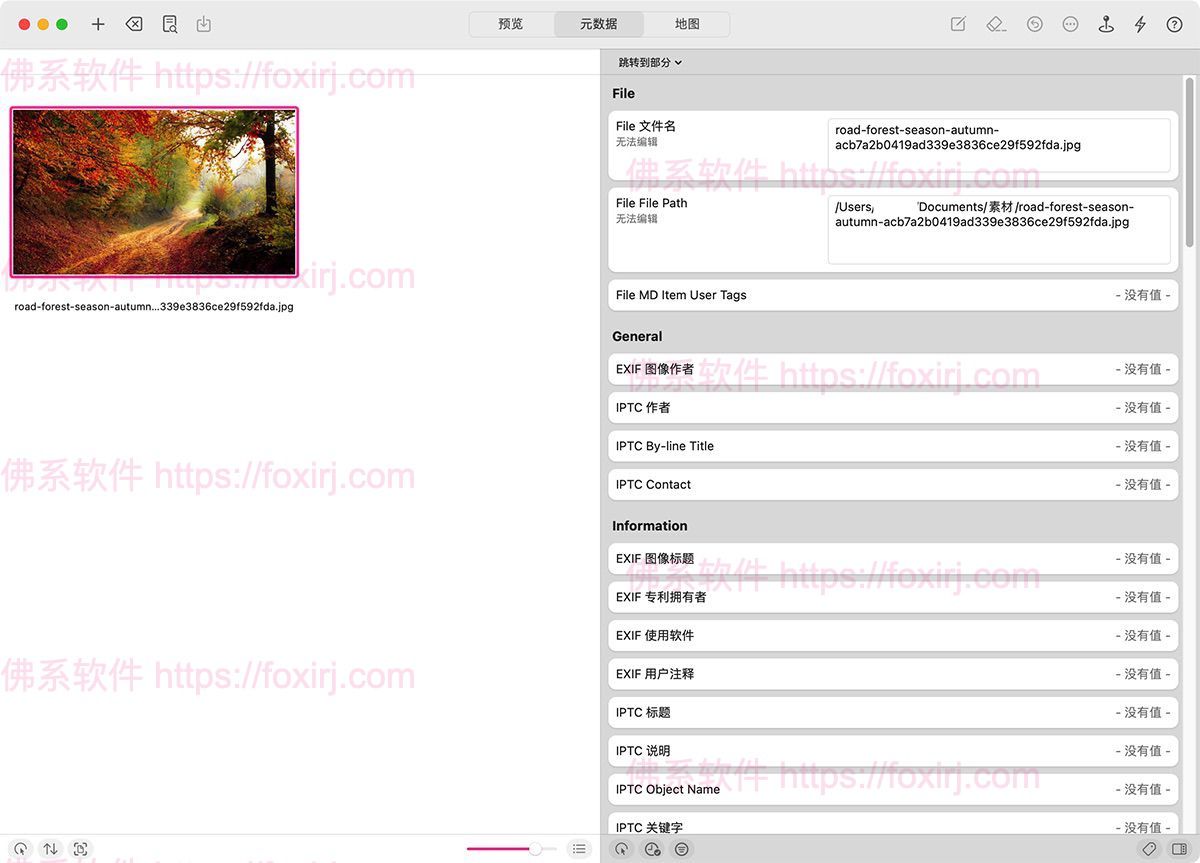This screenshot has height=863, width=1200.
Task: Open the 跳转到部分 dropdown
Action: (650, 62)
